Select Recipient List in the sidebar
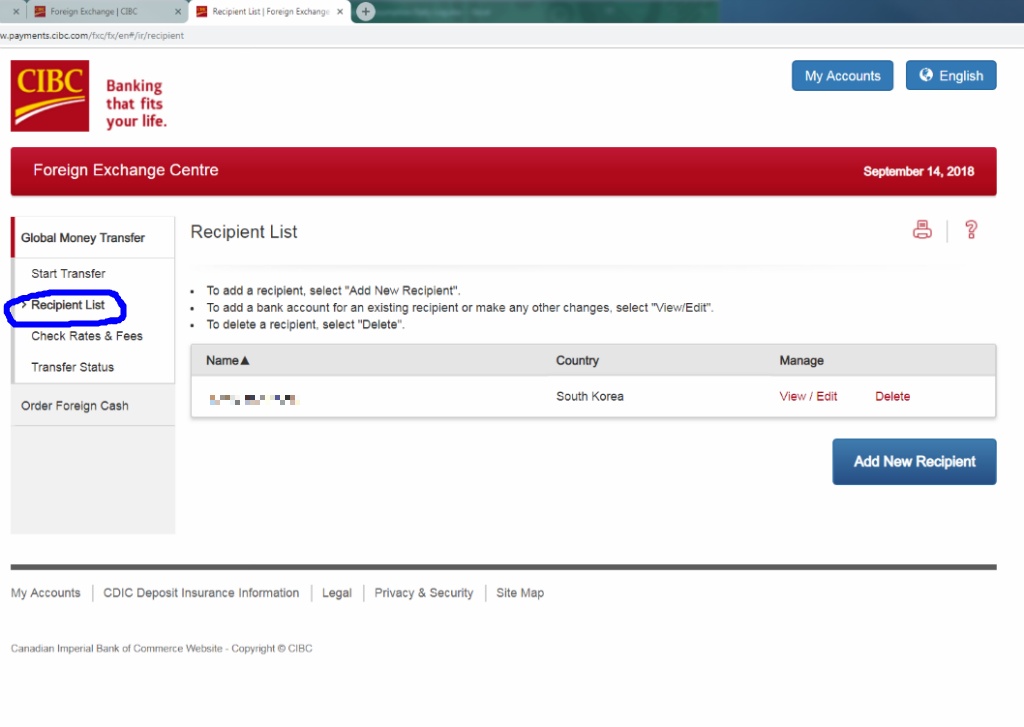The height and width of the screenshot is (727, 1024). tap(68, 305)
